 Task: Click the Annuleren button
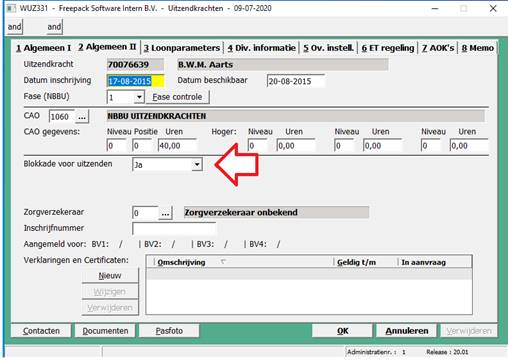pos(407,331)
